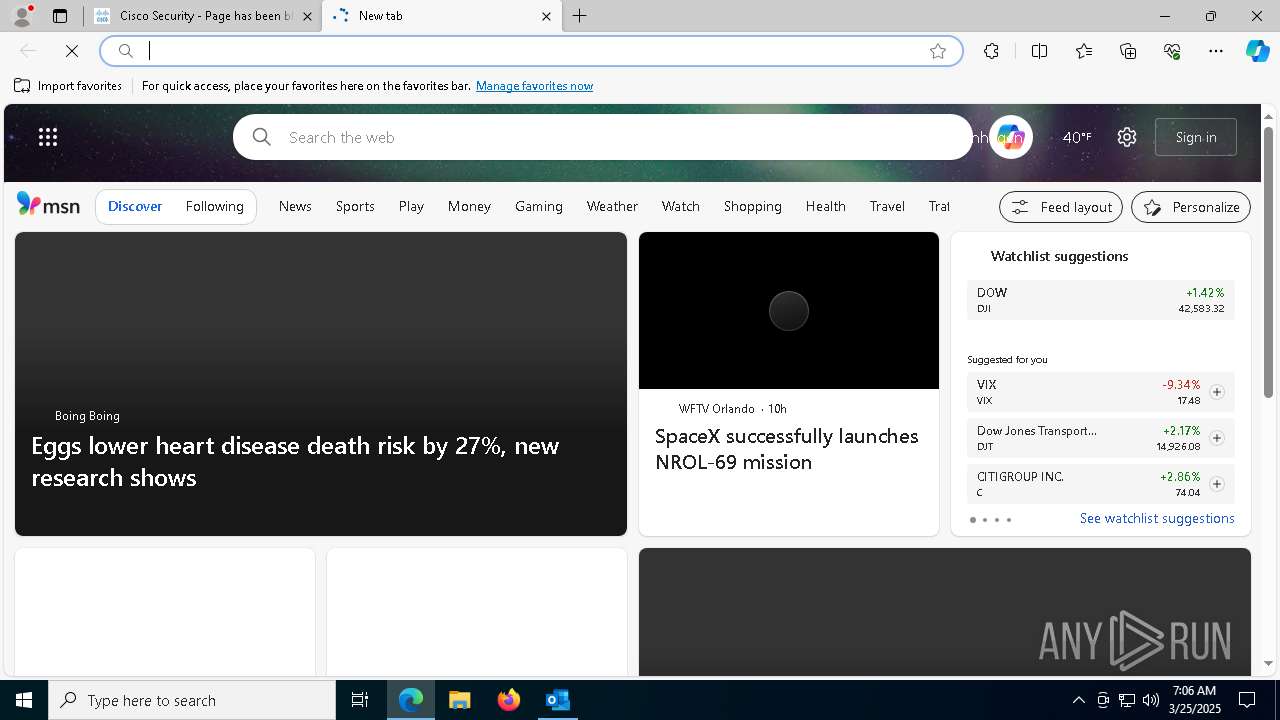Open Settings and more ellipsis menu
The width and height of the screenshot is (1280, 720).
point(1216,51)
